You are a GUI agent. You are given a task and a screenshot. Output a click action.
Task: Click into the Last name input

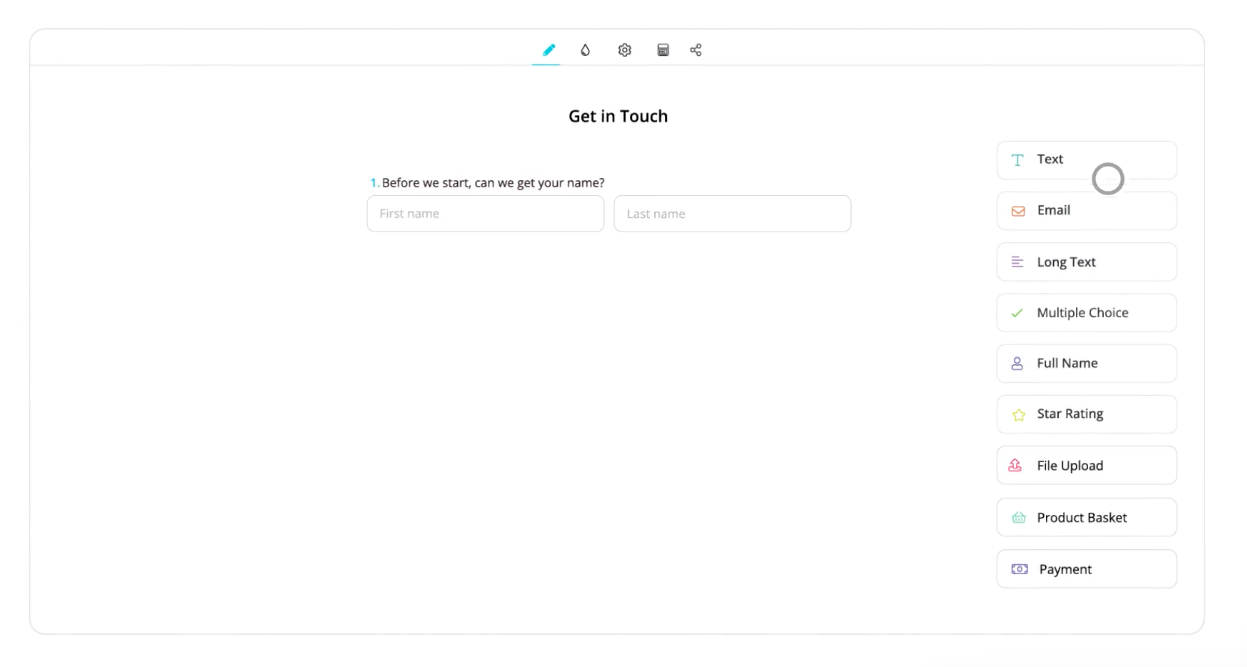point(732,214)
